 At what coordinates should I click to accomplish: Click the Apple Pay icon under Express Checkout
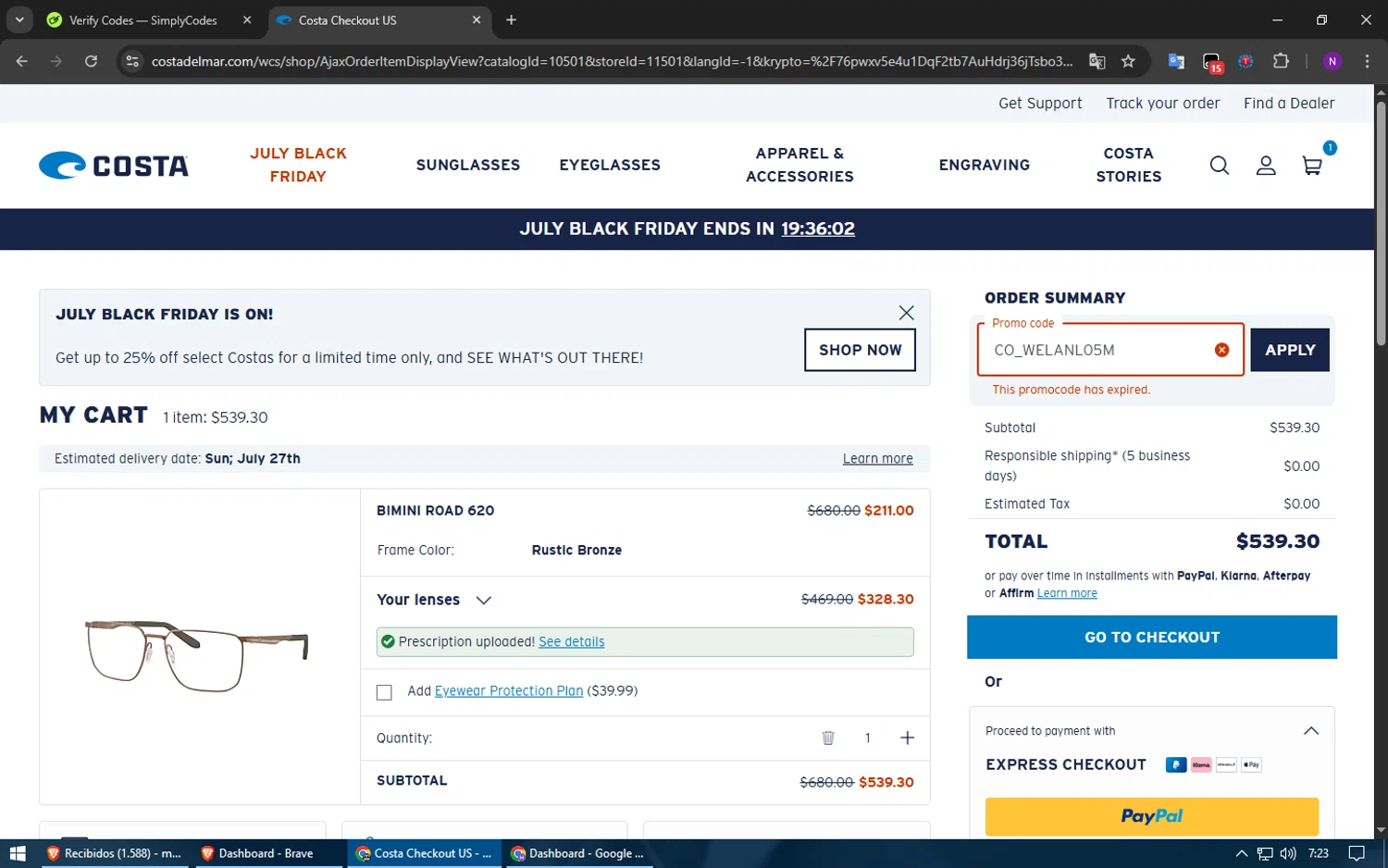point(1251,764)
